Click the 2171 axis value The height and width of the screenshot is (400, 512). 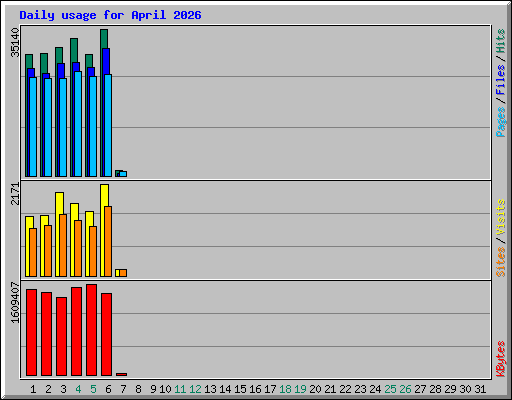click(15, 194)
